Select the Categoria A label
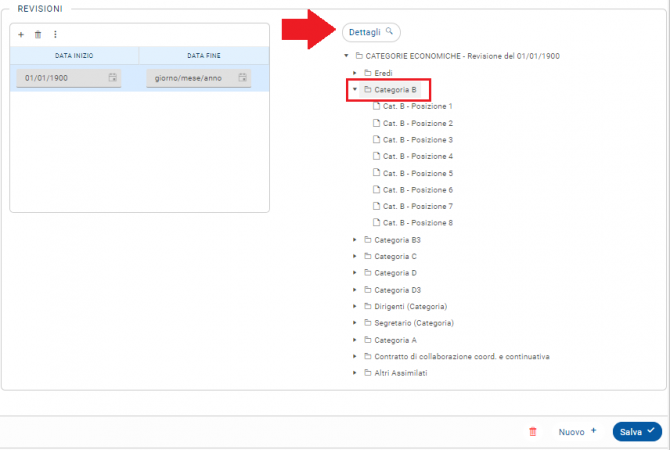This screenshot has width=670, height=450. pos(395,340)
